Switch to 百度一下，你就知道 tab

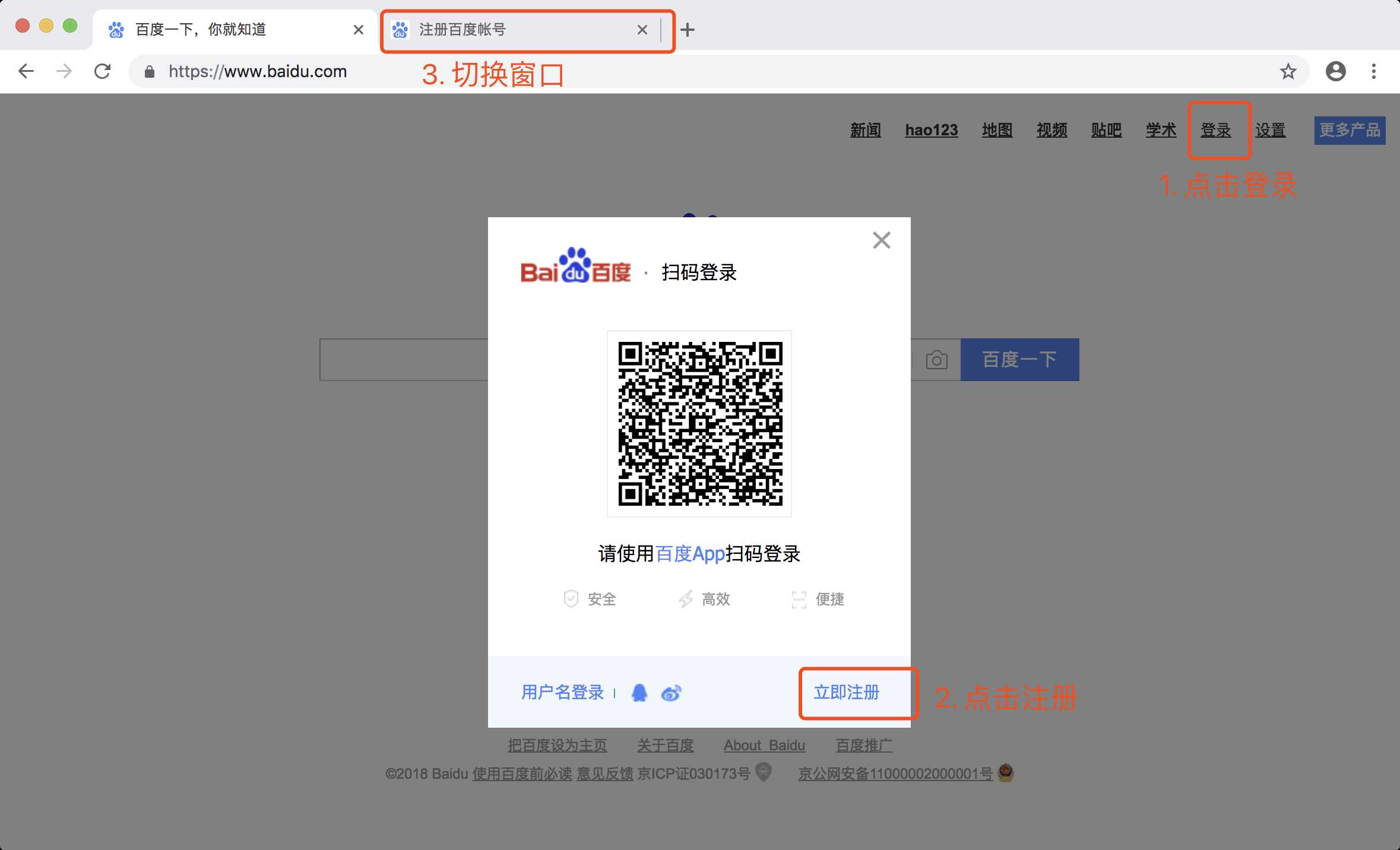[235, 30]
